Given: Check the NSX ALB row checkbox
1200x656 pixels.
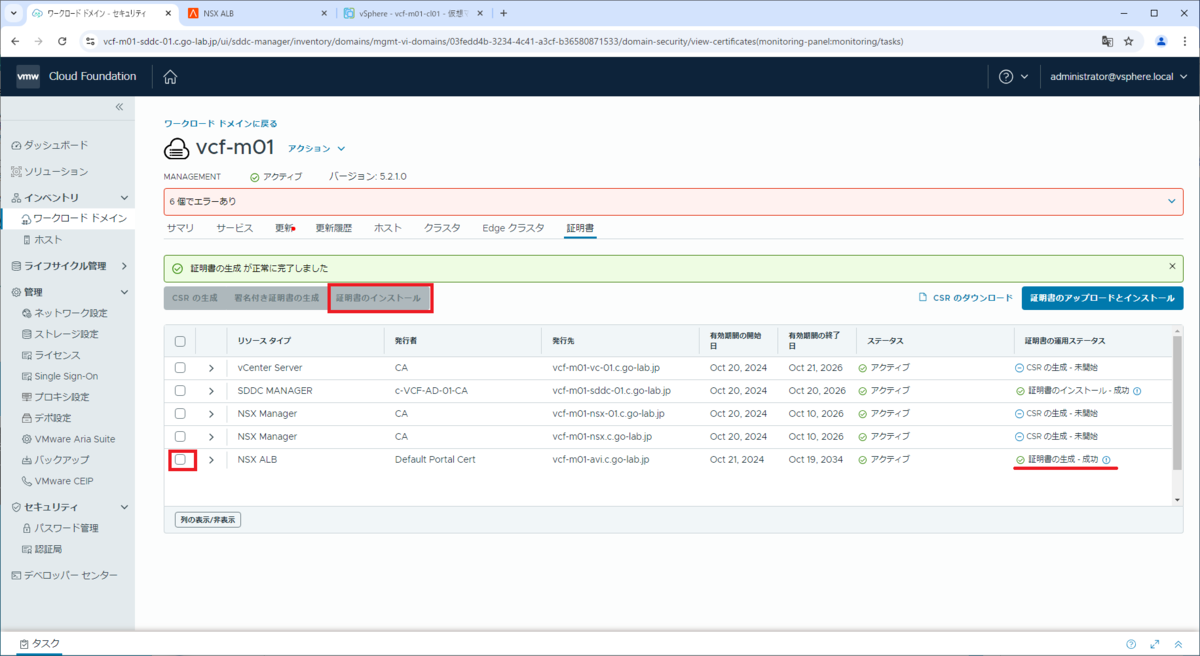Looking at the screenshot, I should click(180, 460).
